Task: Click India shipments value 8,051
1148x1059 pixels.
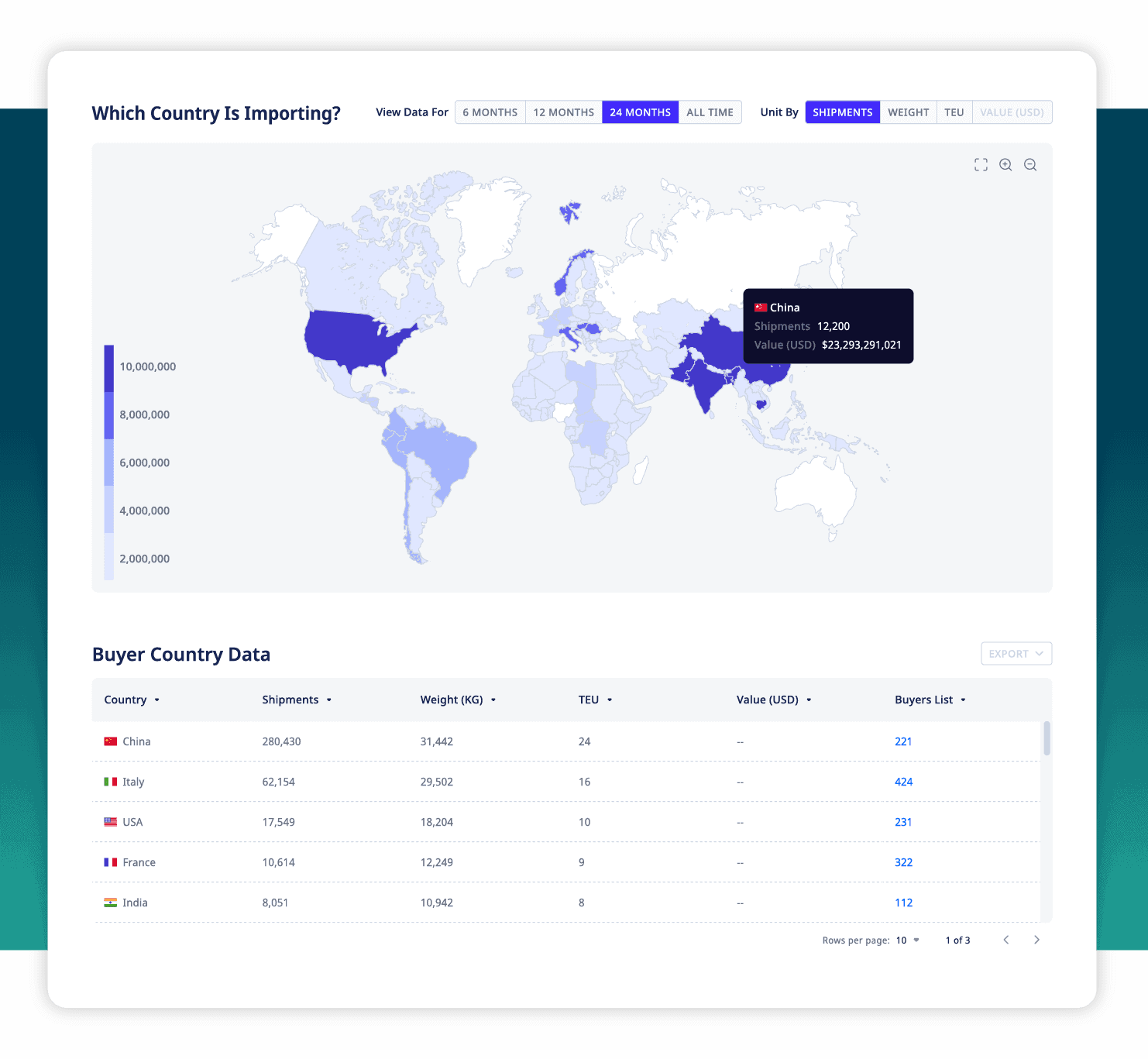Action: pos(275,903)
